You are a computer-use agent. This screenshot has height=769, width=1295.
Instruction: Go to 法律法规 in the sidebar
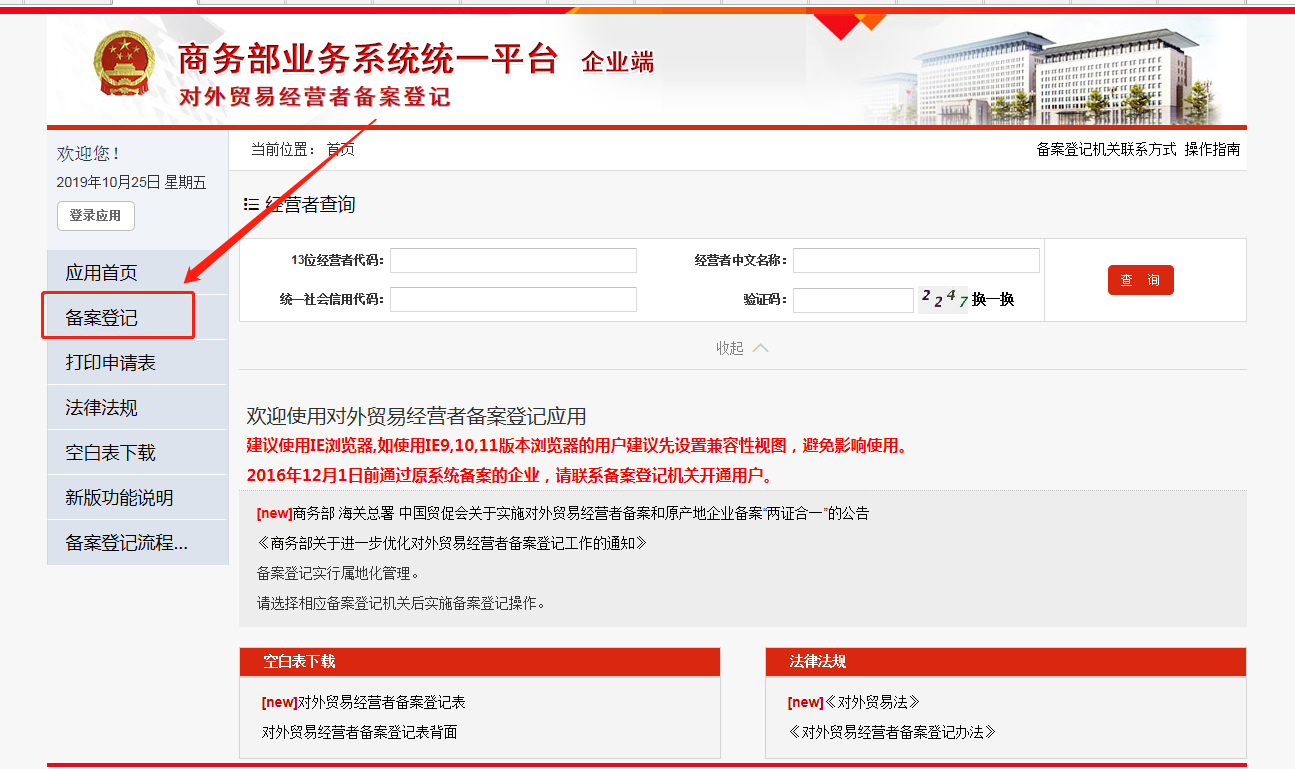coord(102,408)
